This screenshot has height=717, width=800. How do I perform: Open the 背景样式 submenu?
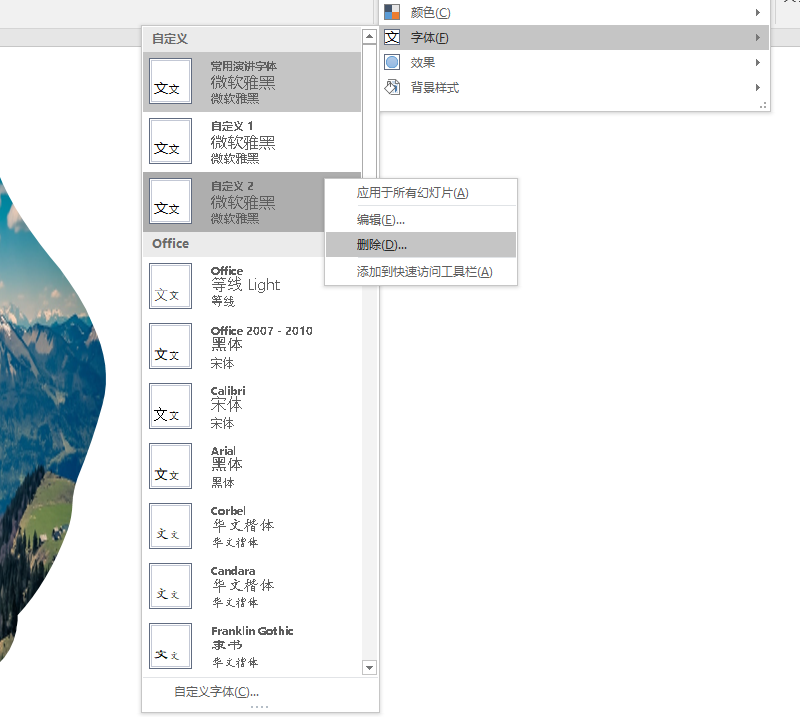(x=574, y=87)
